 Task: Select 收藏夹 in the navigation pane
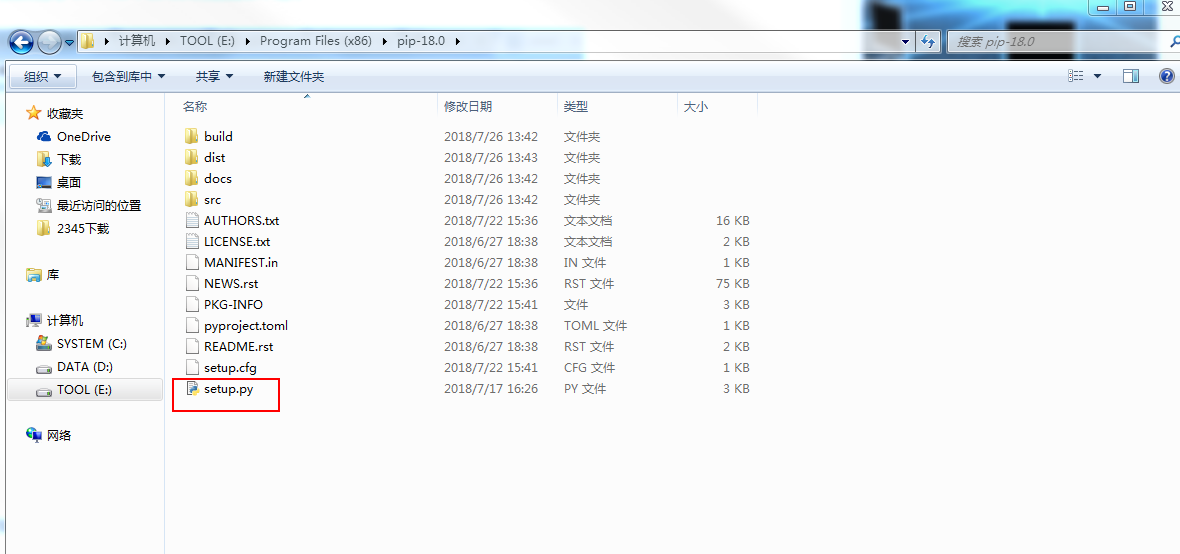[x=65, y=114]
